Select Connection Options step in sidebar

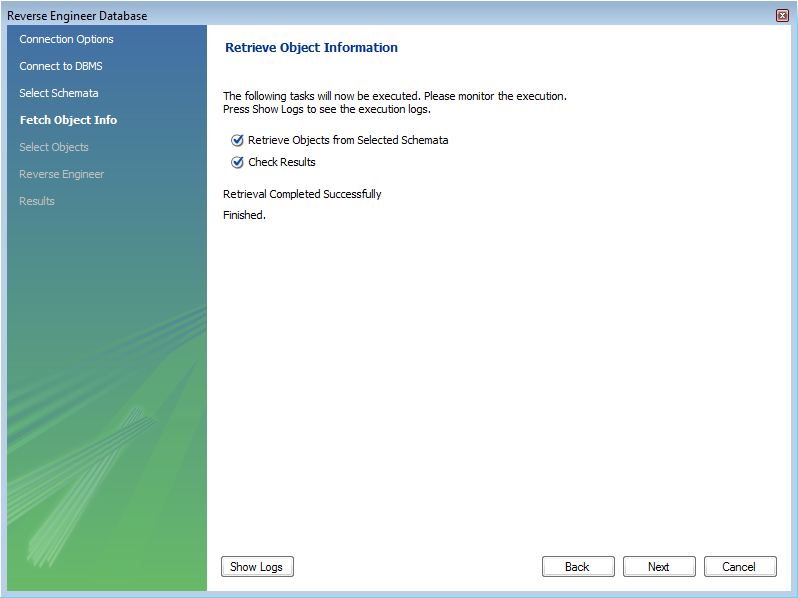pyautogui.click(x=66, y=39)
